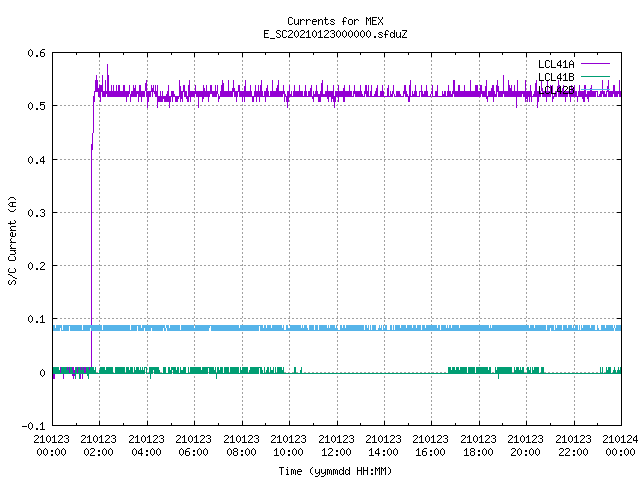The image size is (640, 480).
Task: Click the 210123 08:00 x-axis tick label
Action: point(241,446)
